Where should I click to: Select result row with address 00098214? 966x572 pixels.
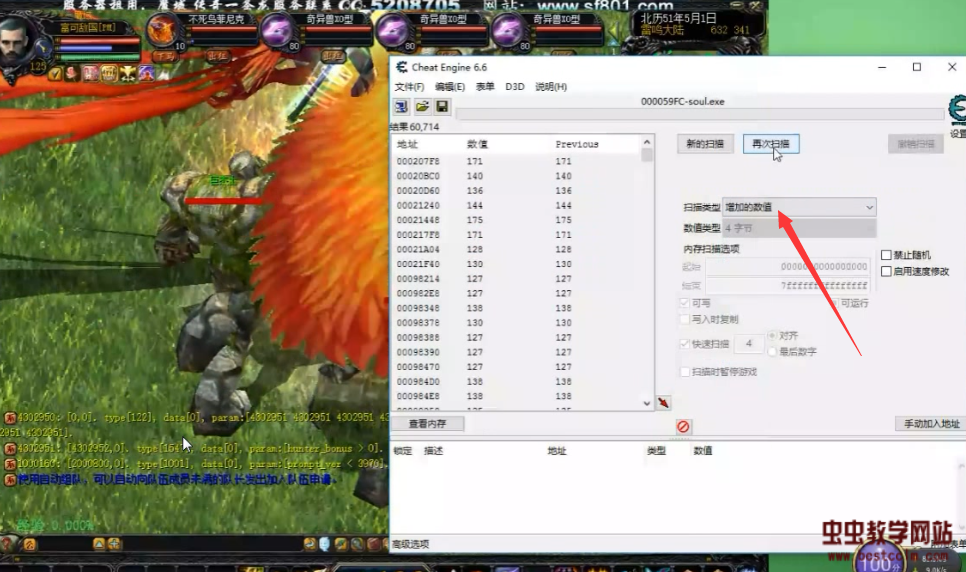pos(516,279)
